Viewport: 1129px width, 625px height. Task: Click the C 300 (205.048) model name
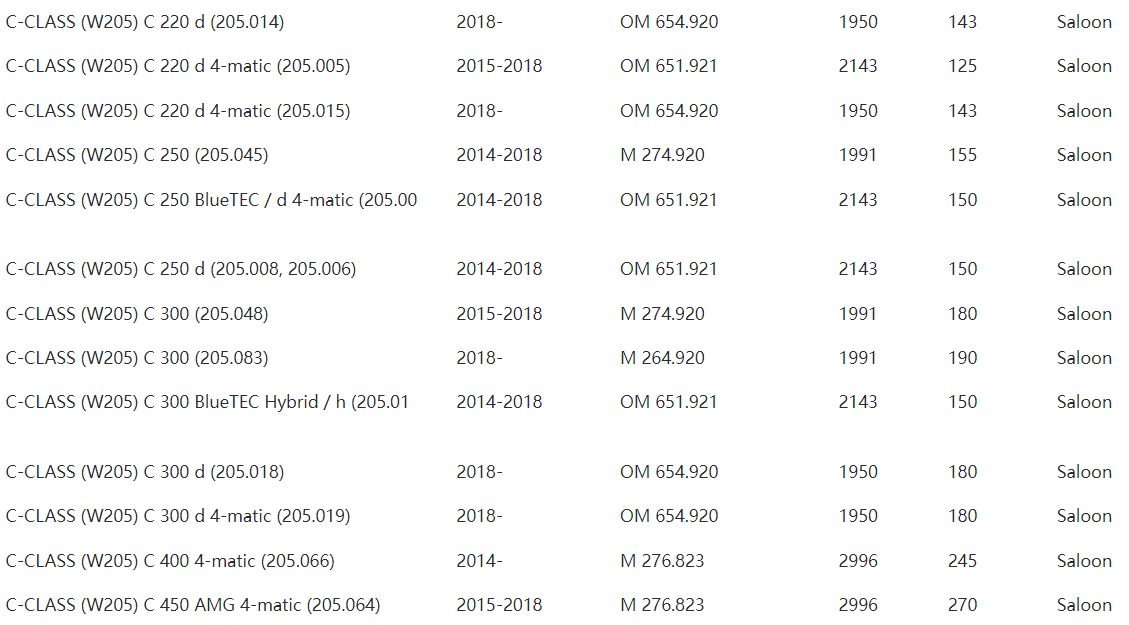[137, 314]
